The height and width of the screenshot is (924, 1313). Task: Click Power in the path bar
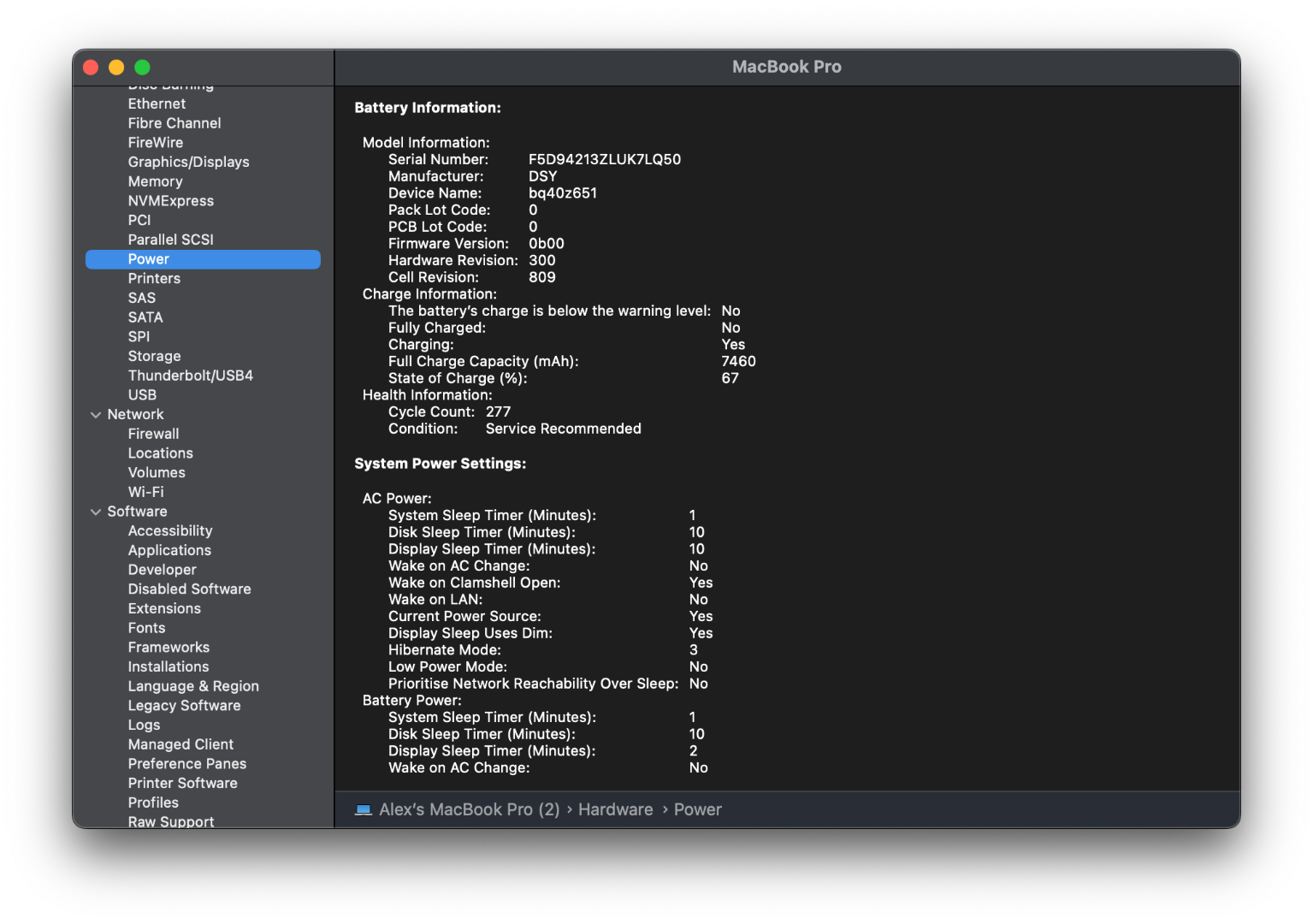point(697,809)
